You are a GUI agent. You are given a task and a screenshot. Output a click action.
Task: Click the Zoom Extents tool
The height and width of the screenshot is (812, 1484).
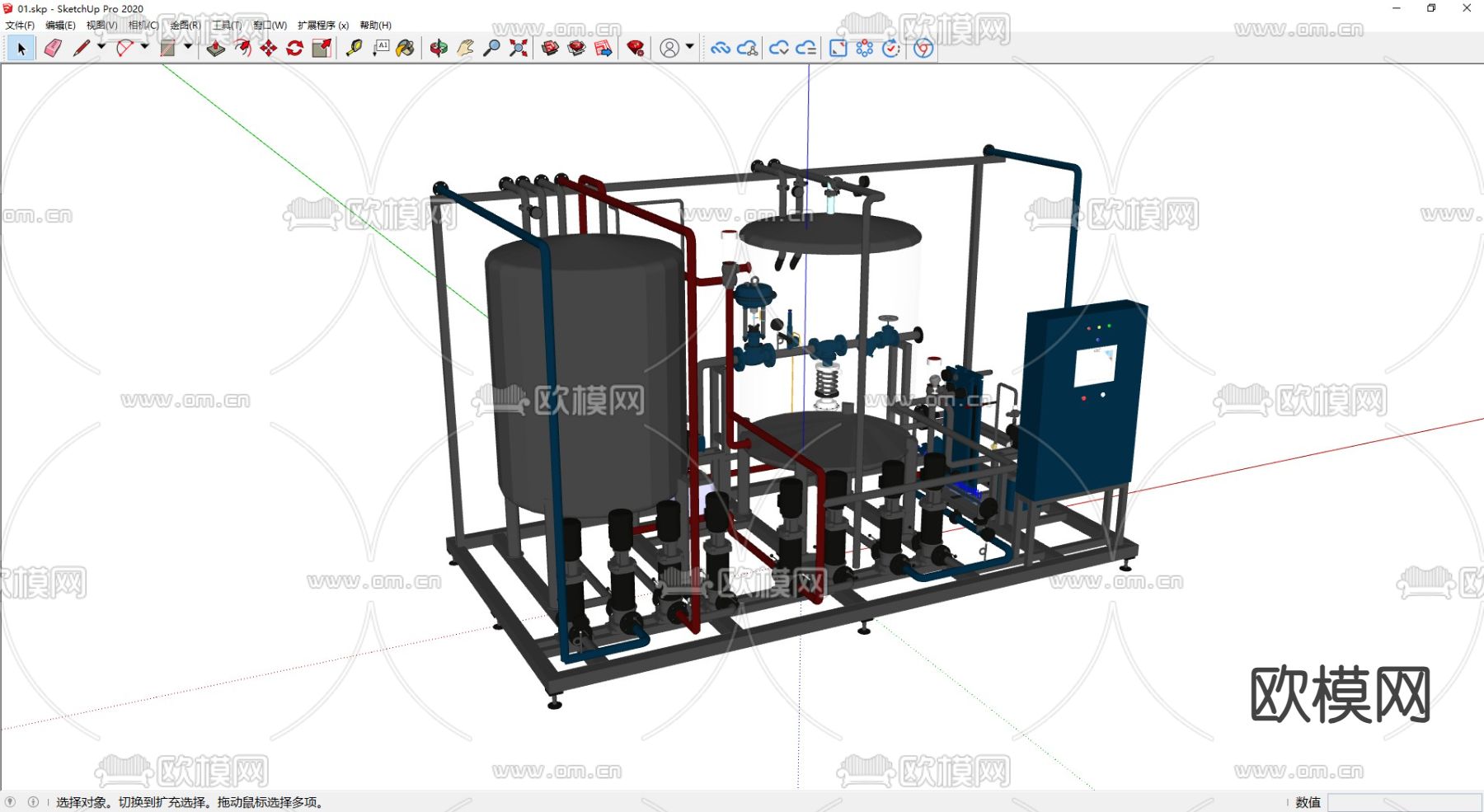[x=519, y=49]
